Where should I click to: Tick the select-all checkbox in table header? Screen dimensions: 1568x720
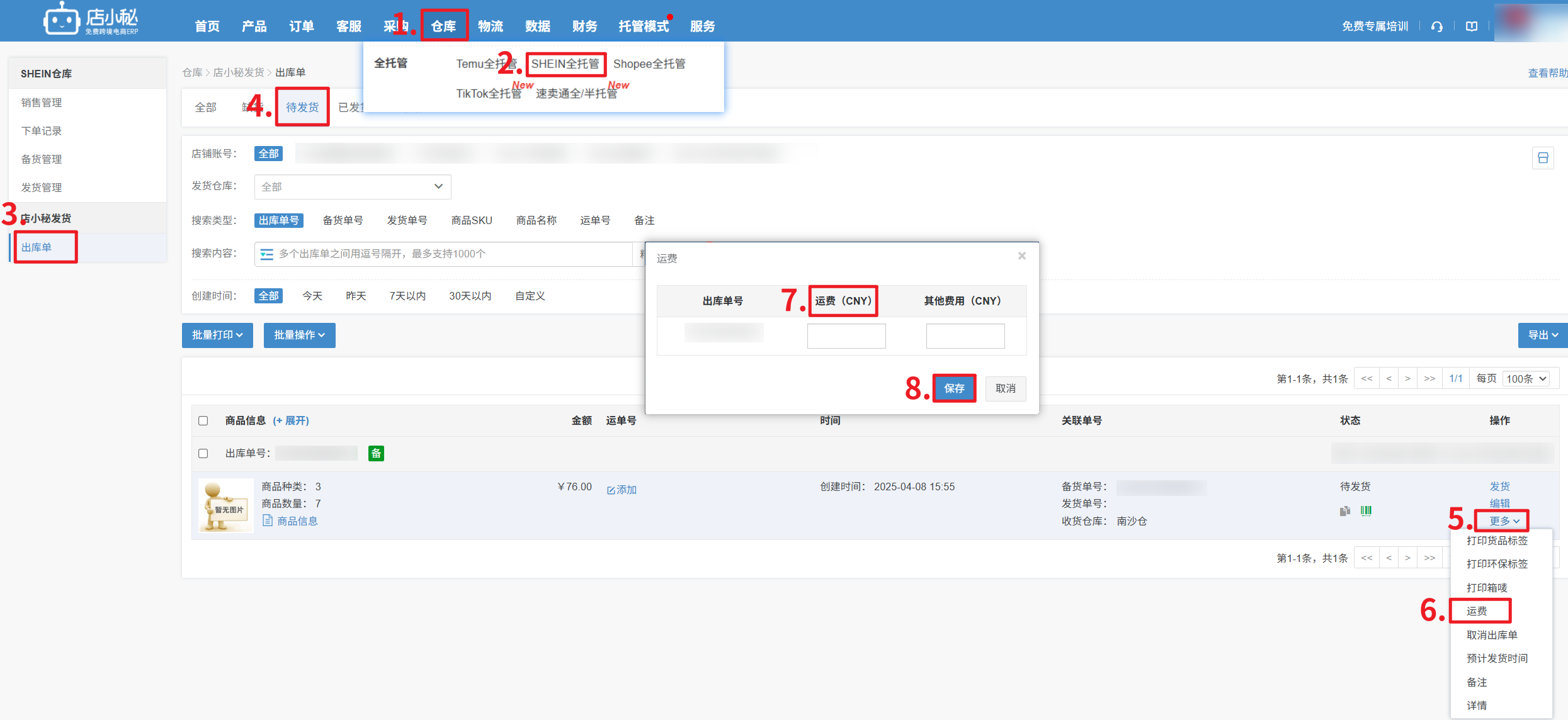pos(203,421)
